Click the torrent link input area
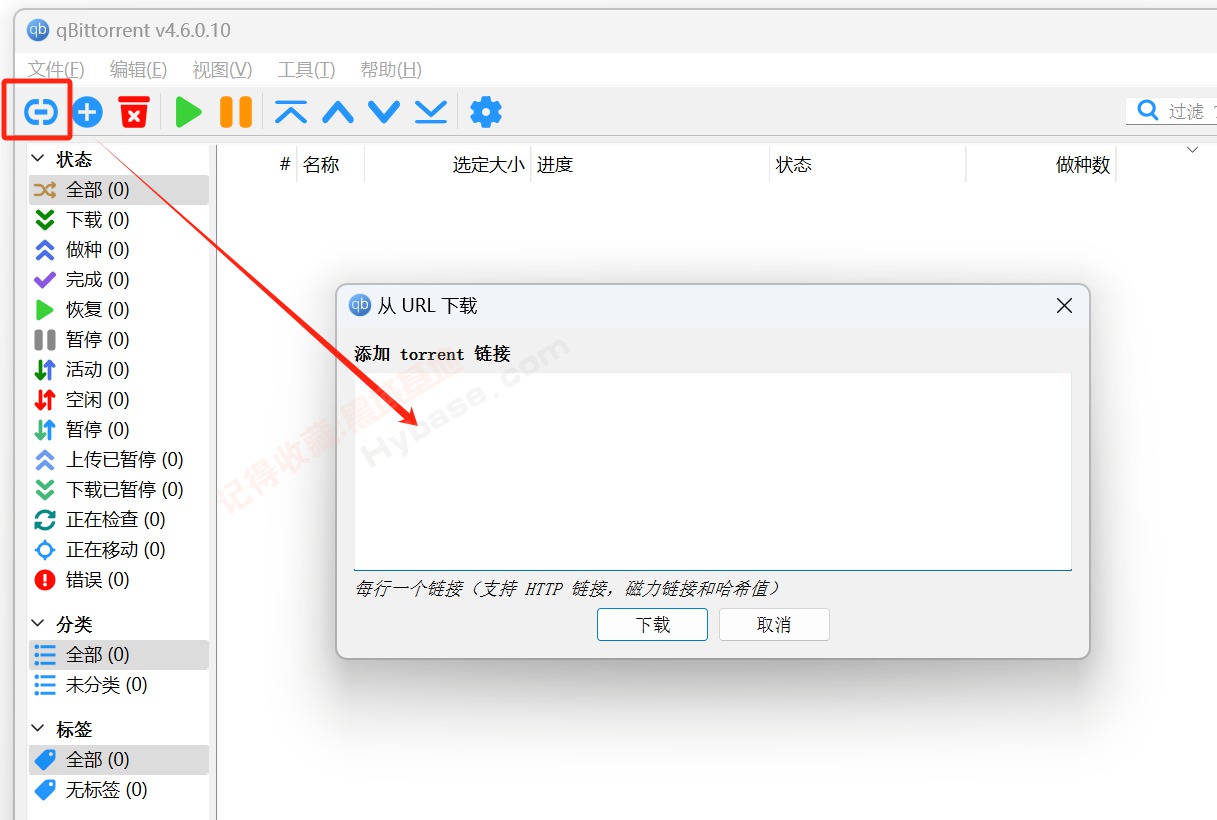The height and width of the screenshot is (820, 1217). (712, 470)
